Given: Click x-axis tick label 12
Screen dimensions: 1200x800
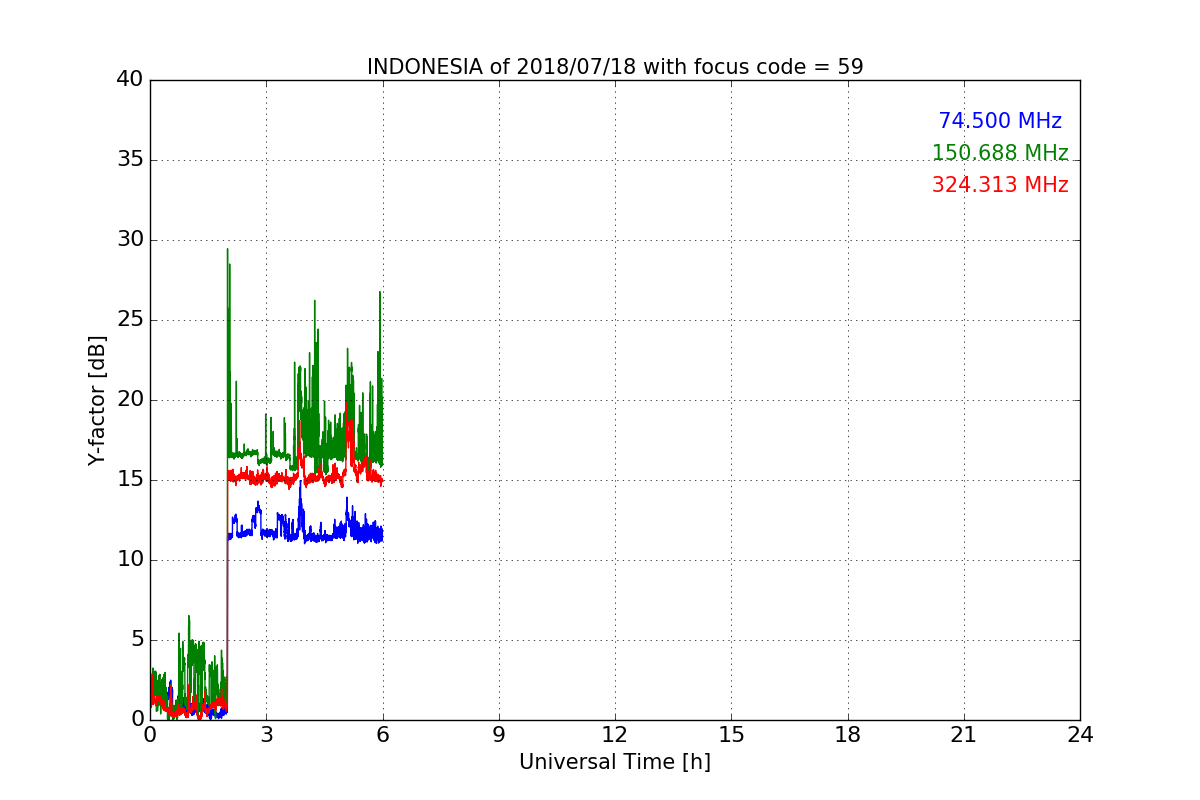Looking at the screenshot, I should coord(615,735).
